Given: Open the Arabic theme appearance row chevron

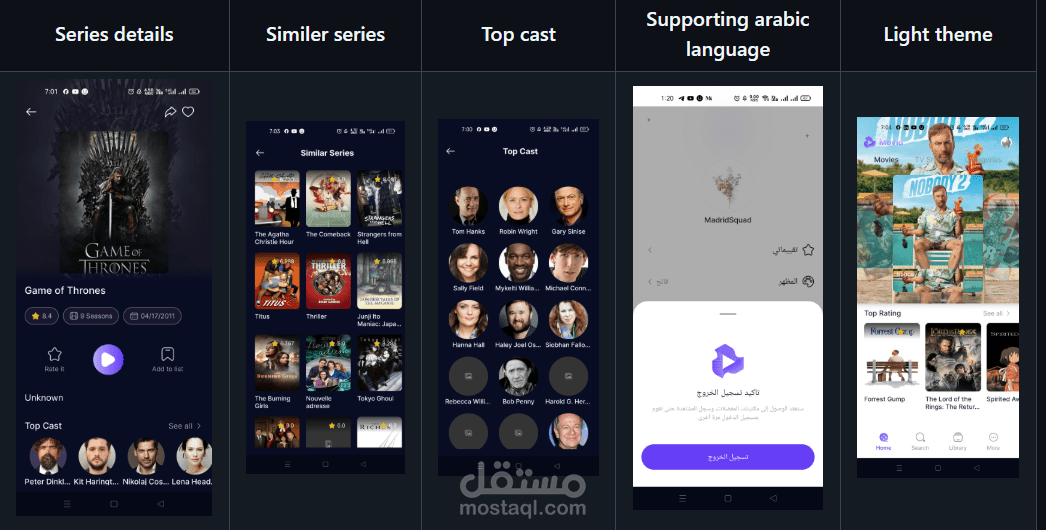Looking at the screenshot, I should coord(650,282).
